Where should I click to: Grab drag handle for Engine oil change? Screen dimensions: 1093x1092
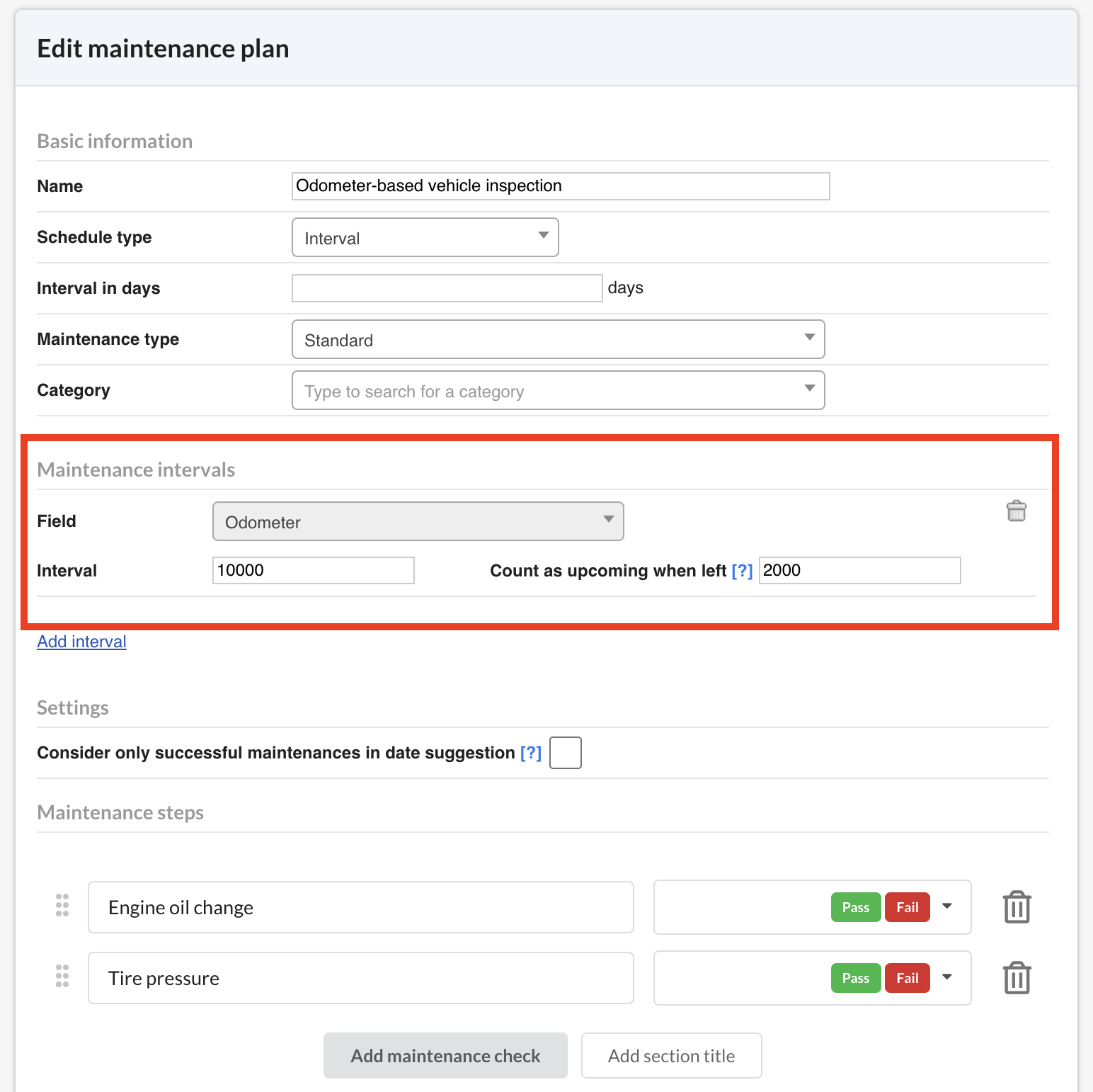(x=62, y=905)
